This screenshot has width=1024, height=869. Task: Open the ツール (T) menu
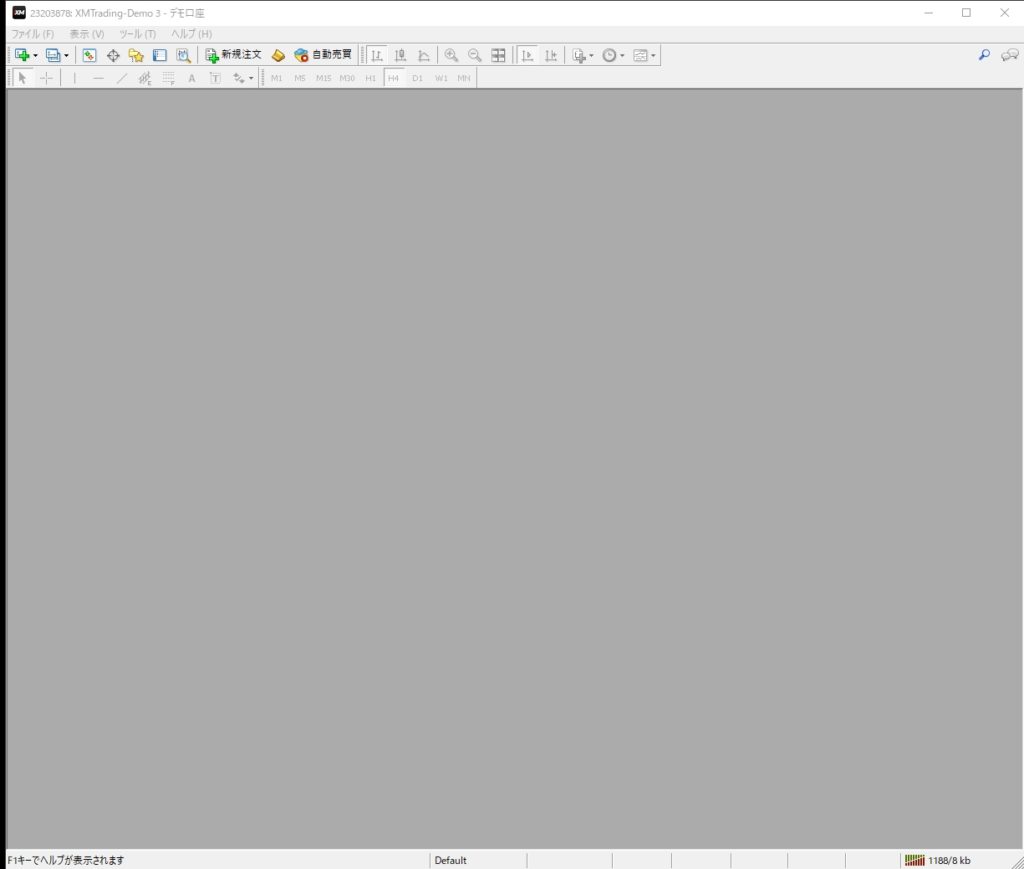click(x=137, y=34)
